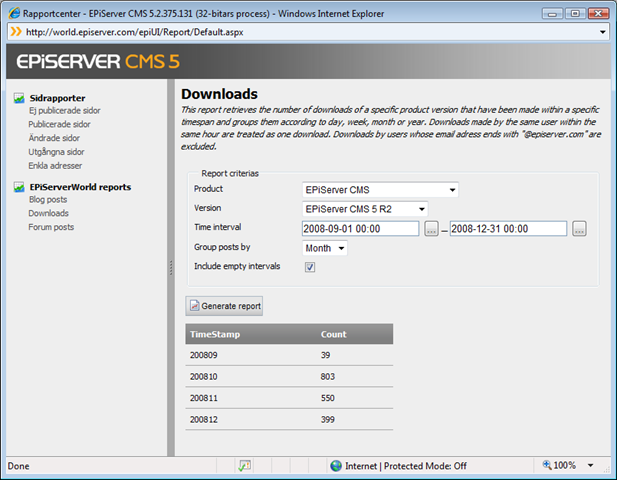617x480 pixels.
Task: Click the start time interval field
Action: point(360,229)
